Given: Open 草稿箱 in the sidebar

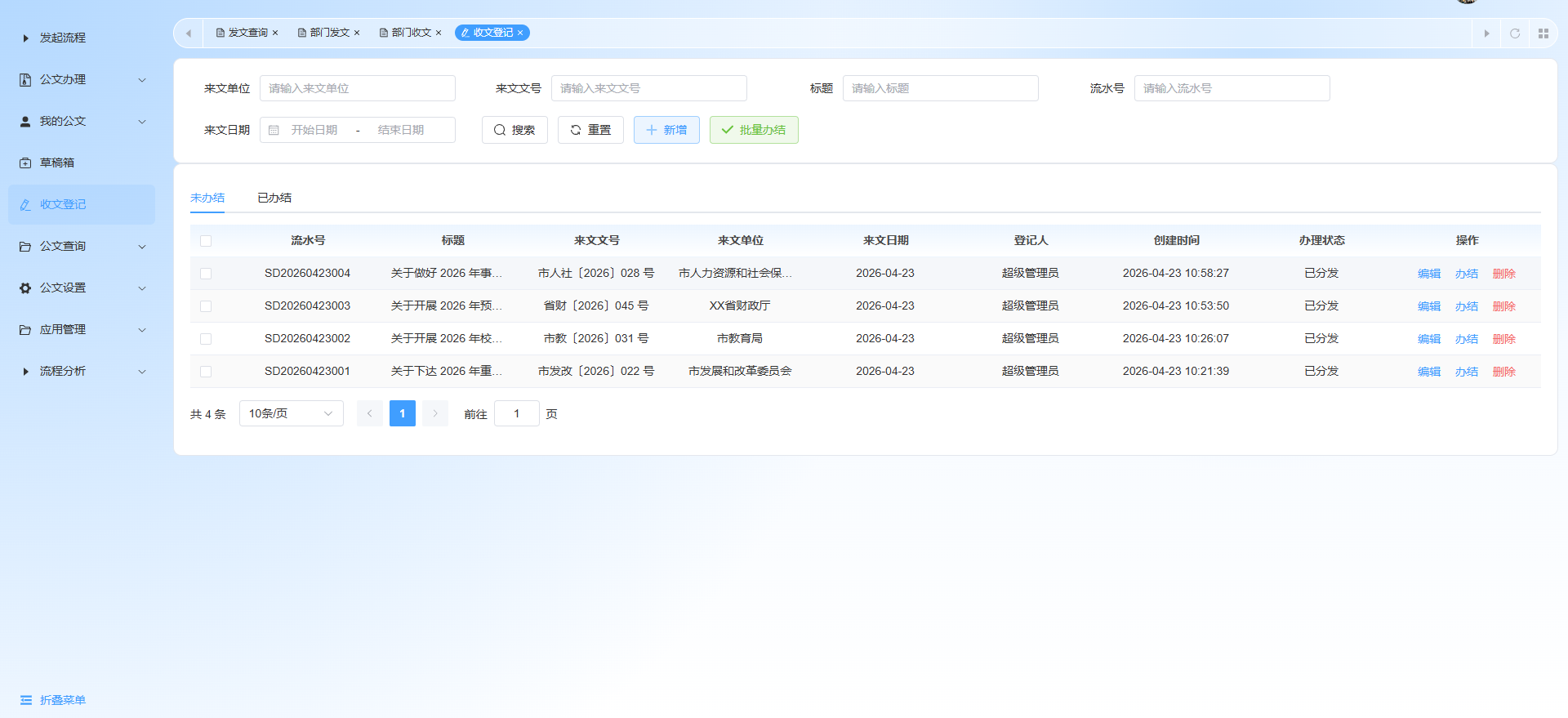Looking at the screenshot, I should (x=82, y=163).
